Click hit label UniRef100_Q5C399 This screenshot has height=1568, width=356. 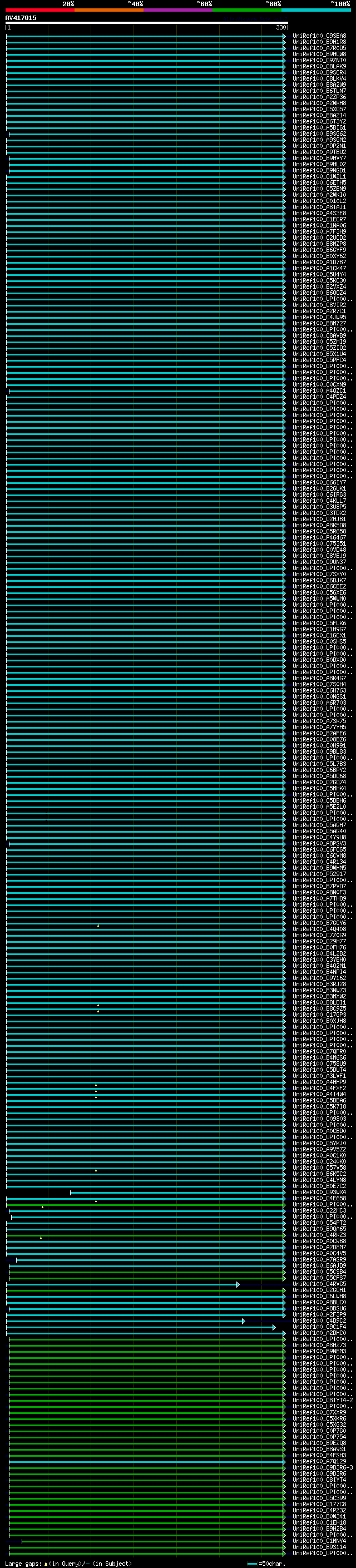(319, 1498)
